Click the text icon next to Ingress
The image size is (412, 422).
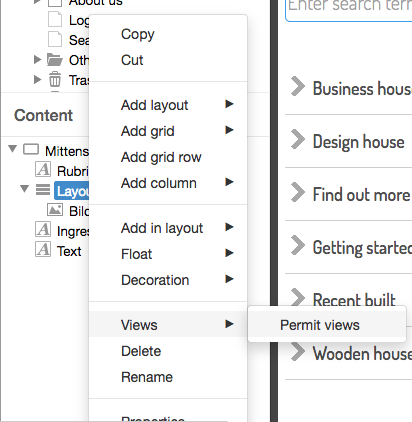[43, 229]
